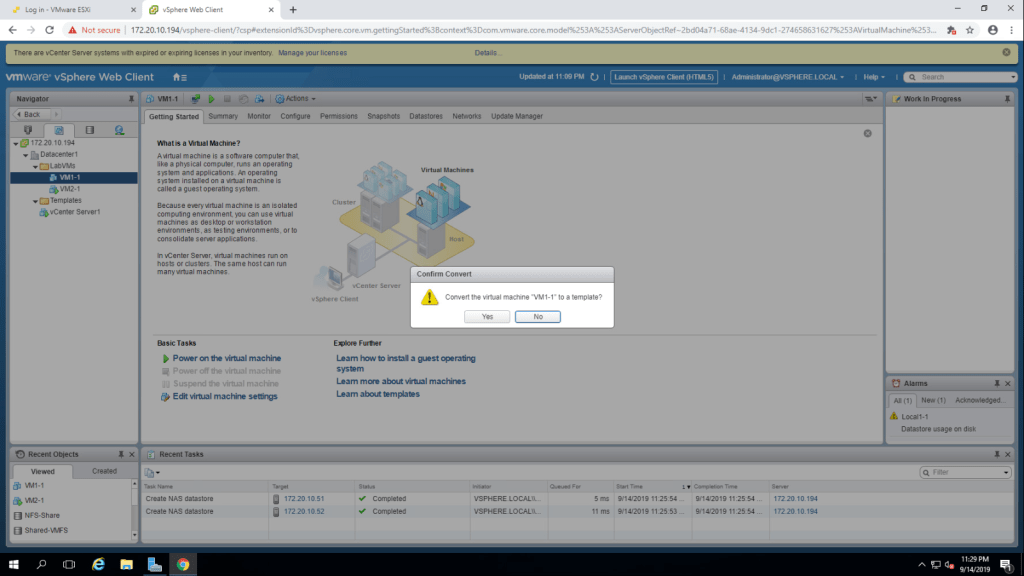Click Launch vSphere Client (HTML5) button

click(664, 77)
